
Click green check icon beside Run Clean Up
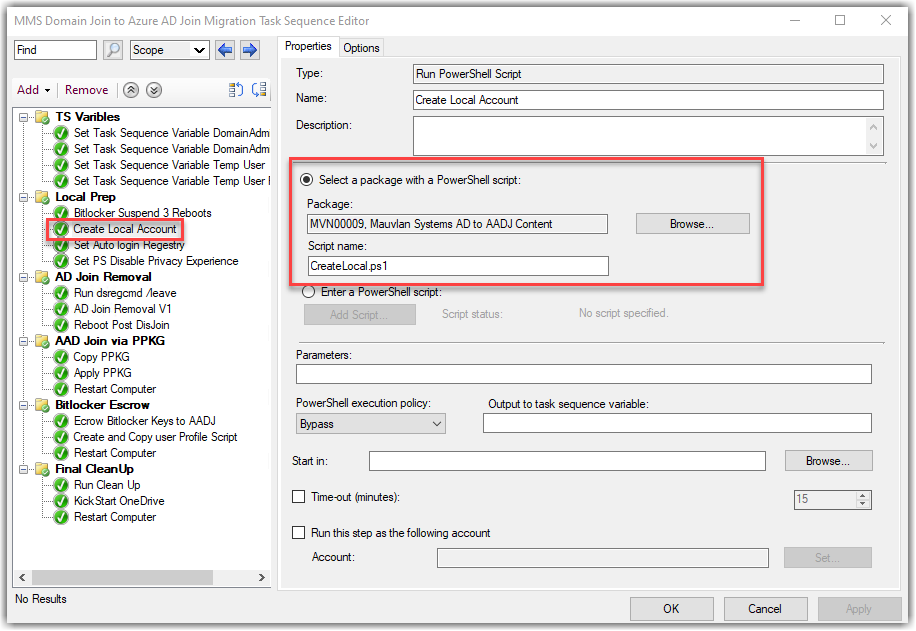(x=61, y=485)
